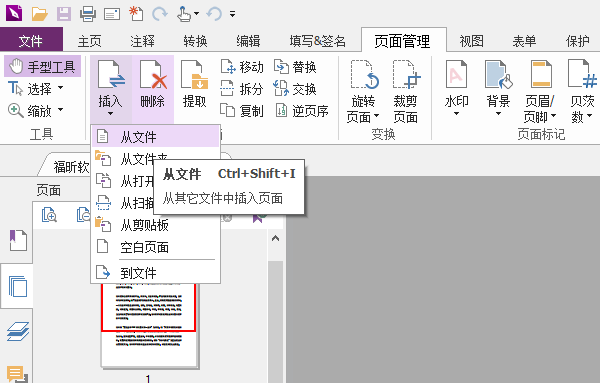Choose 从剪贴板 insert from clipboard
The height and width of the screenshot is (383, 600).
(x=156, y=225)
